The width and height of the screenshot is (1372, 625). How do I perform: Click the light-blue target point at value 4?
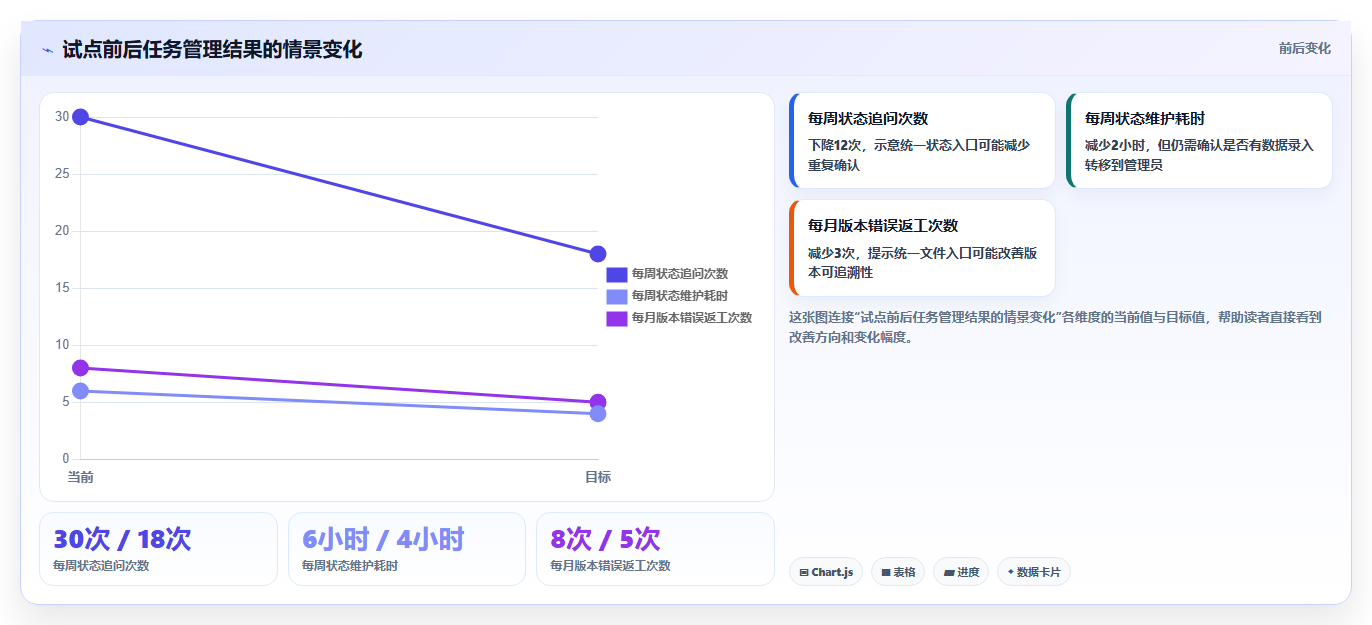pyautogui.click(x=598, y=414)
